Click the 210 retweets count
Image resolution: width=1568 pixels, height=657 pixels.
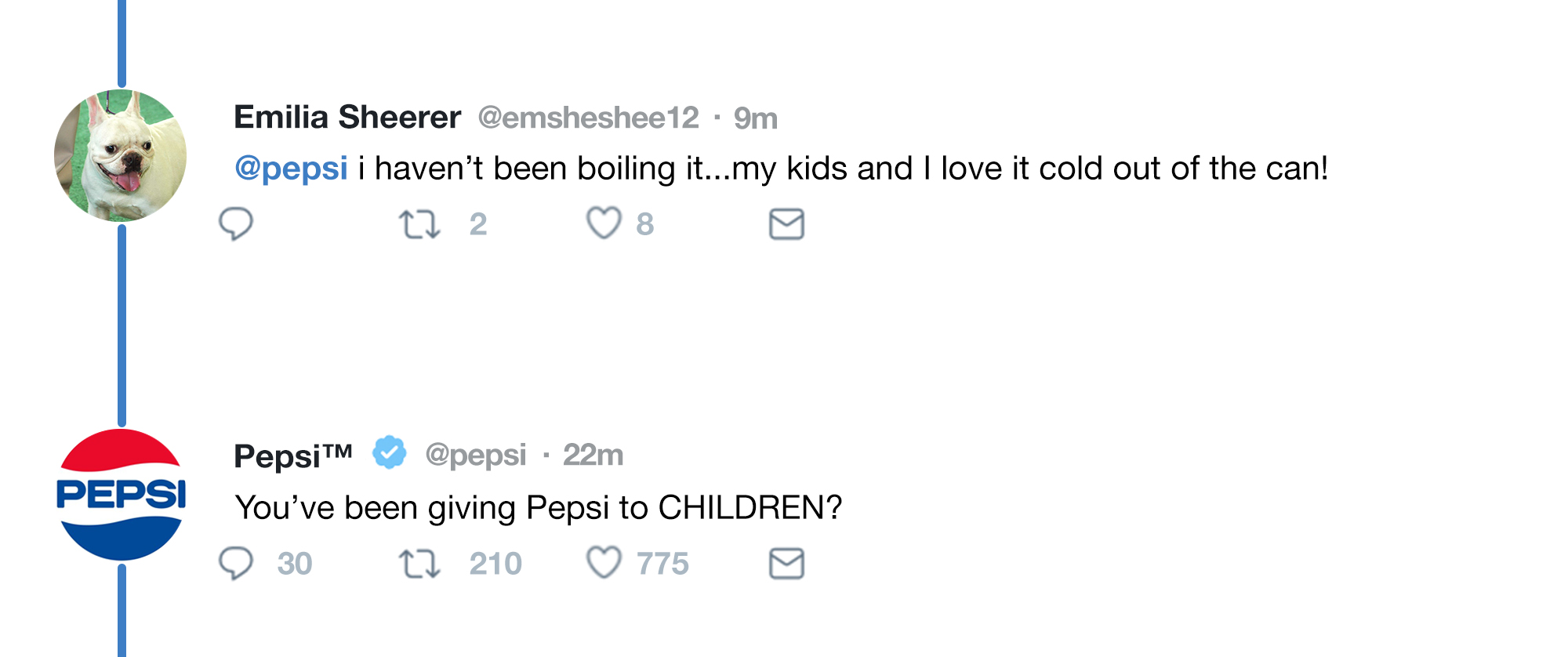coord(495,564)
